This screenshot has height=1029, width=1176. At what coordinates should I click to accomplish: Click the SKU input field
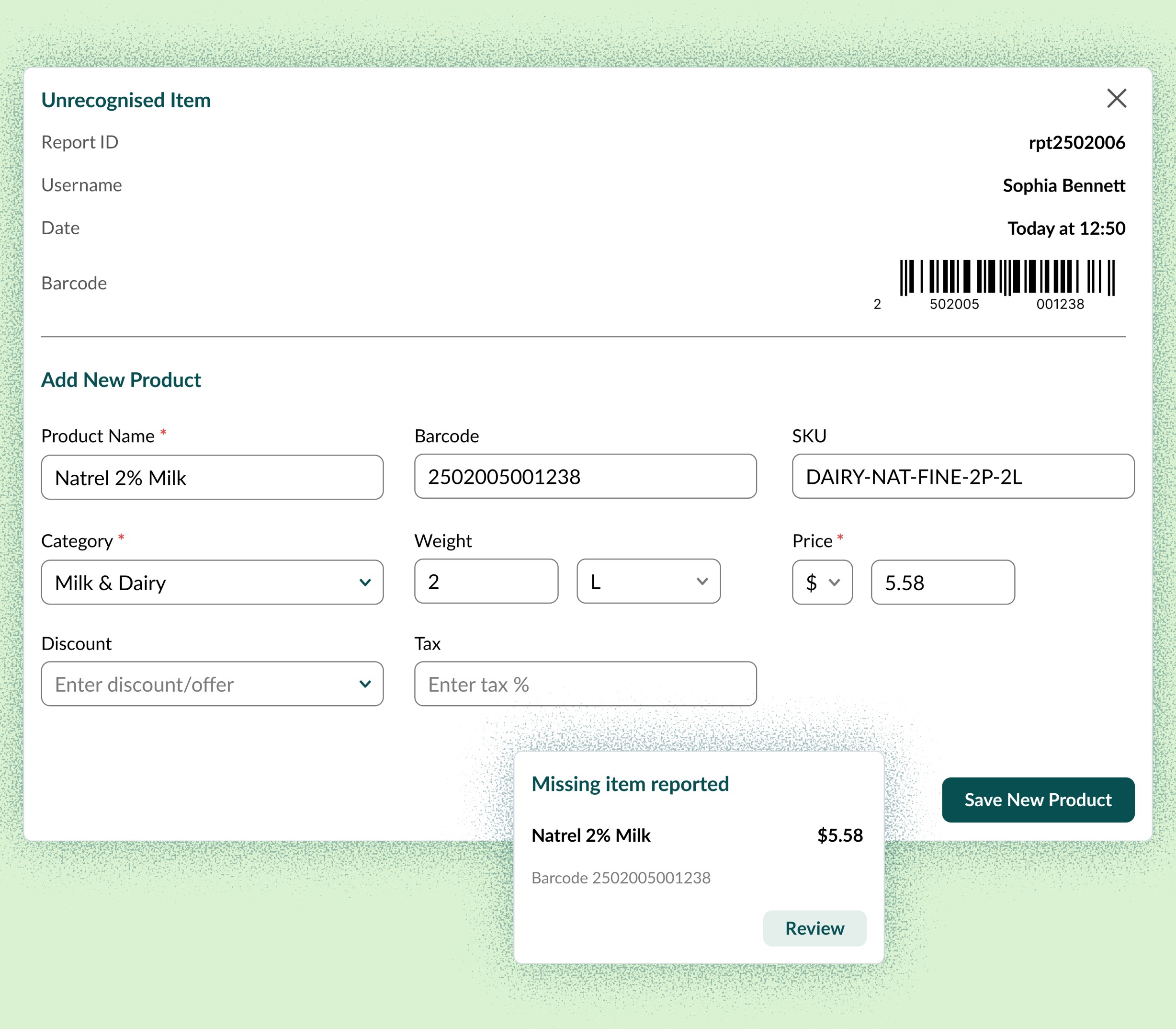[962, 477]
